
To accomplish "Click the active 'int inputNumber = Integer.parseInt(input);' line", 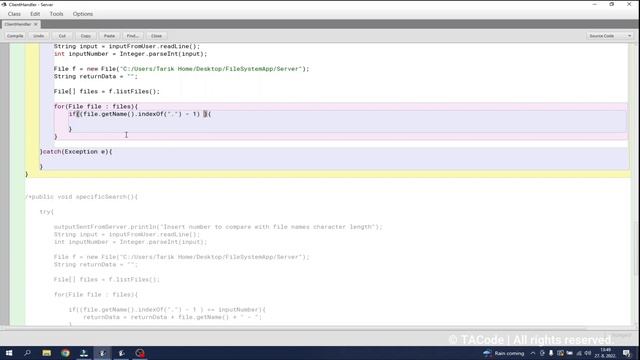I will point(130,54).
